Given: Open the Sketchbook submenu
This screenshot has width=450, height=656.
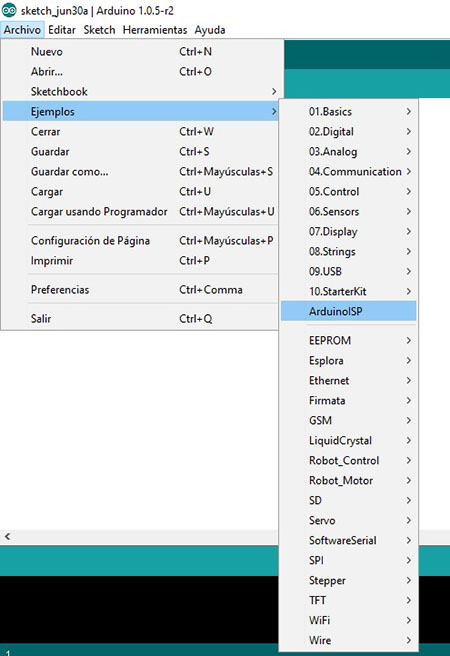Looking at the screenshot, I should pos(141,92).
